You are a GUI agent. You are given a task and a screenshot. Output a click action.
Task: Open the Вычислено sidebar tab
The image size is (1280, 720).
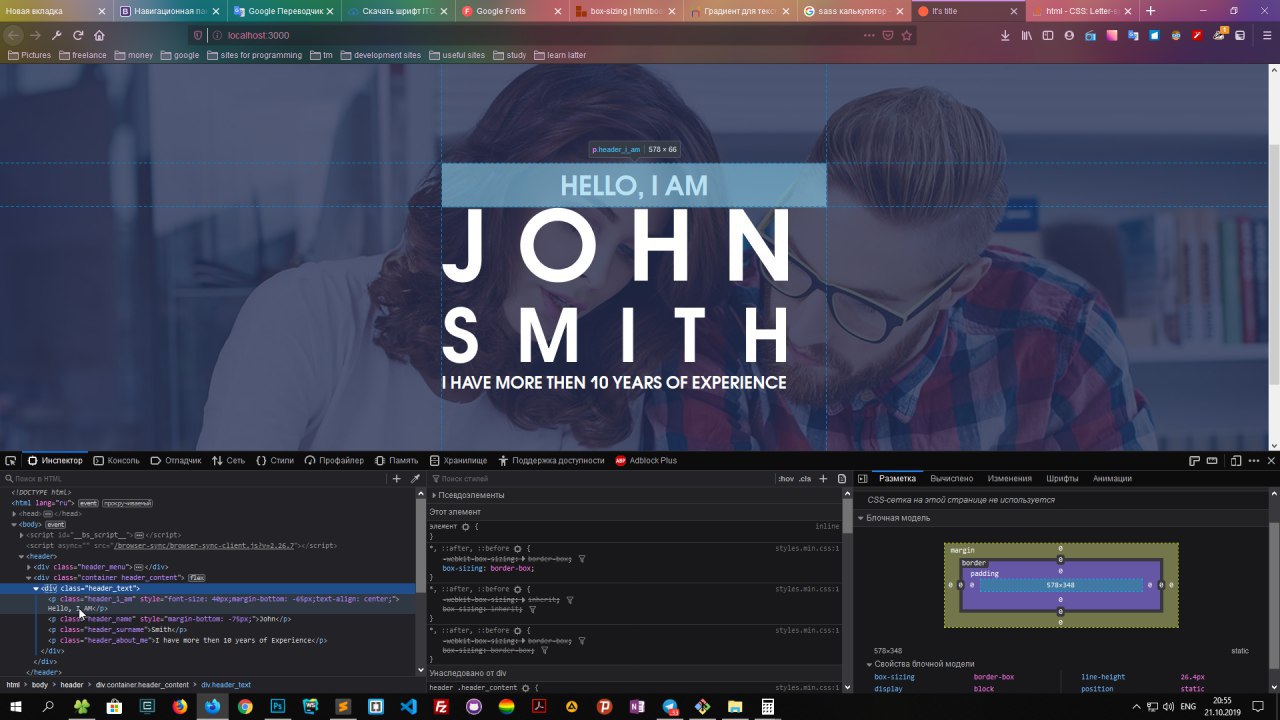951,479
